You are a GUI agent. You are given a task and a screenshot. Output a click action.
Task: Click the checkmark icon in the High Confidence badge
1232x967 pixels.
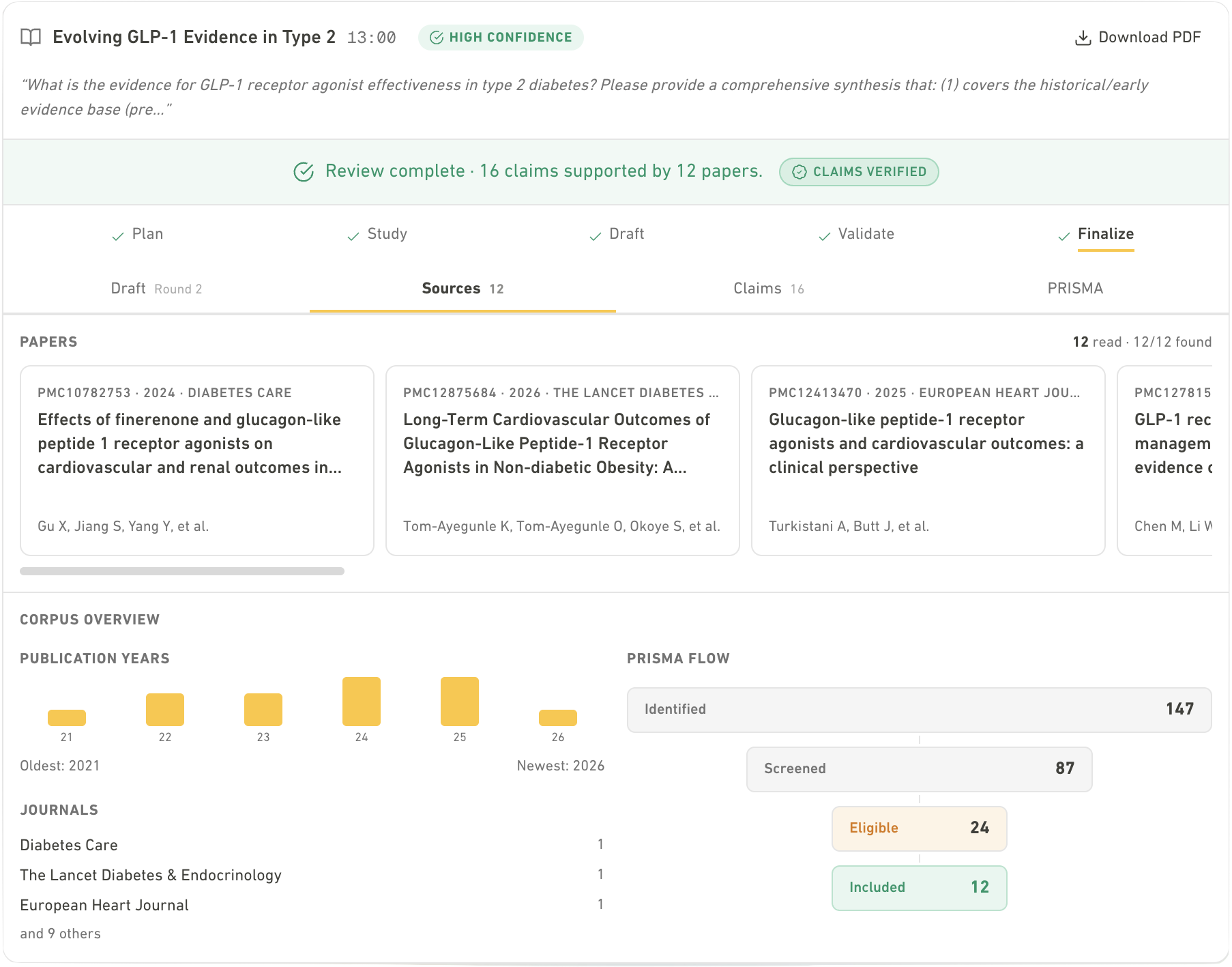[437, 38]
